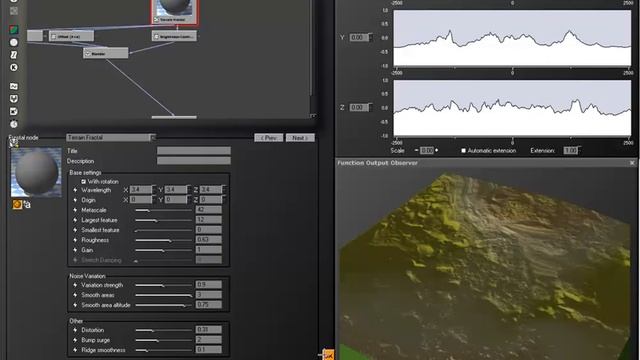The image size is (640, 360).
Task: Select the clock-shaped node tool
Action: pyautogui.click(x=14, y=124)
